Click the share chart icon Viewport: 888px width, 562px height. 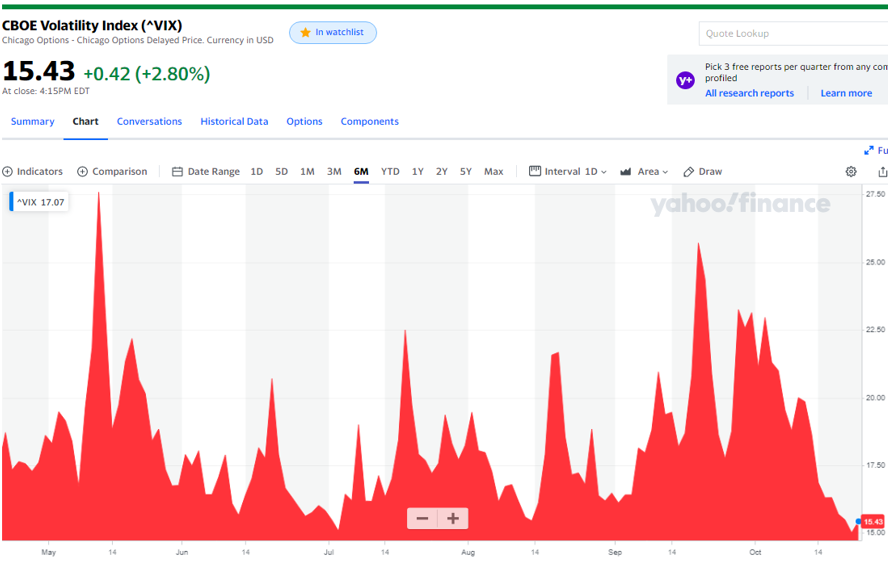click(882, 172)
